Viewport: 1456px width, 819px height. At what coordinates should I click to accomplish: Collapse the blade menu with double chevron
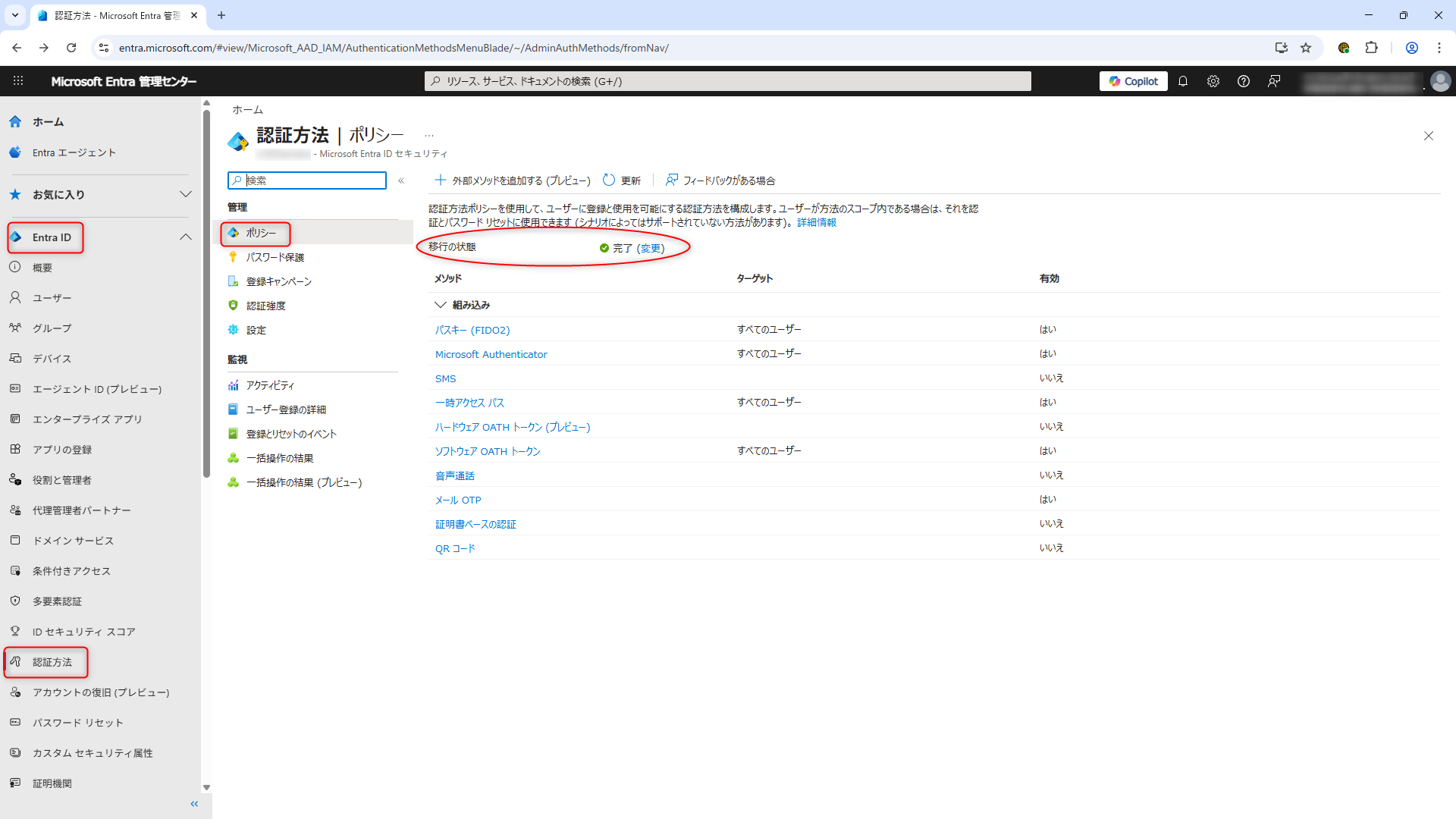tap(401, 180)
